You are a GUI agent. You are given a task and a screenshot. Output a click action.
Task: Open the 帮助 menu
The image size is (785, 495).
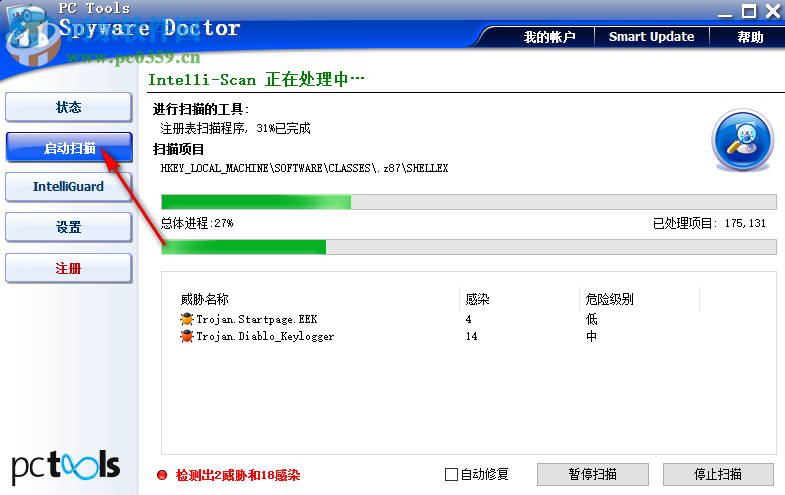(749, 37)
